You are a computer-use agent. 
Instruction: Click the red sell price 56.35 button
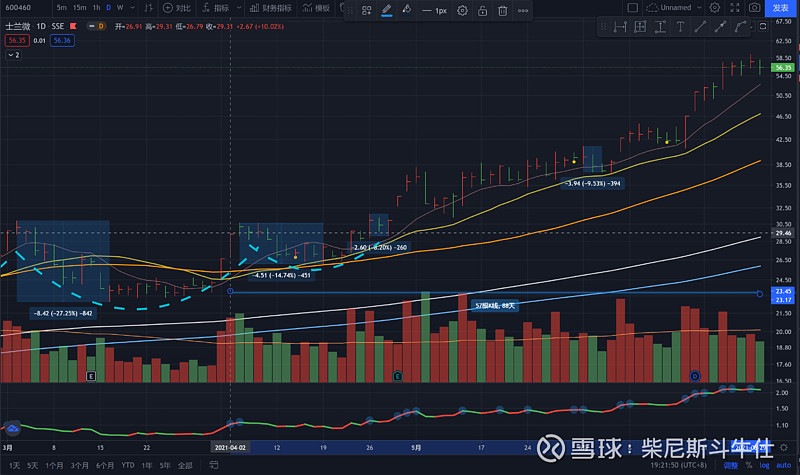pyautogui.click(x=17, y=40)
